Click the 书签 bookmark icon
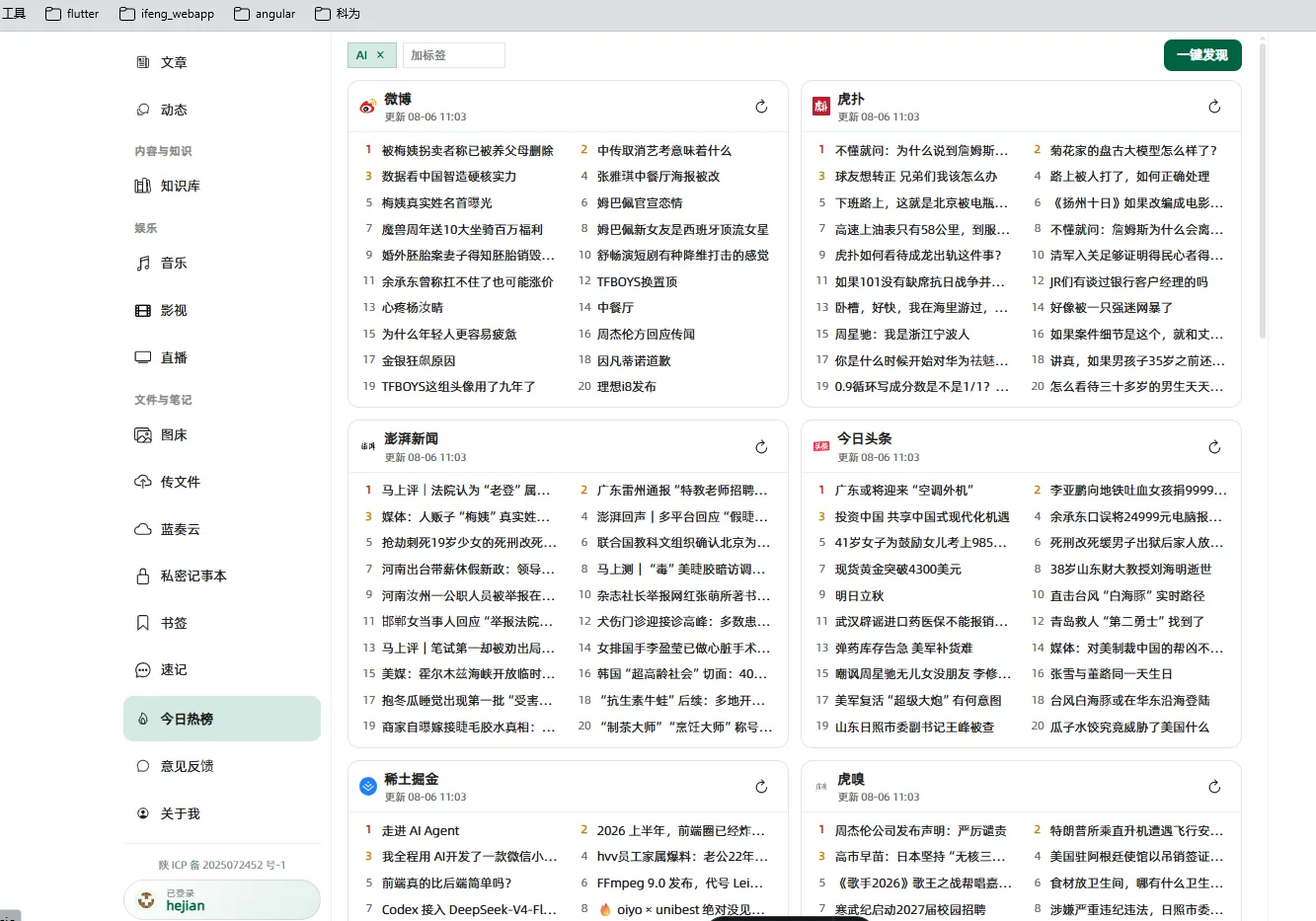The image size is (1316, 921). (143, 623)
